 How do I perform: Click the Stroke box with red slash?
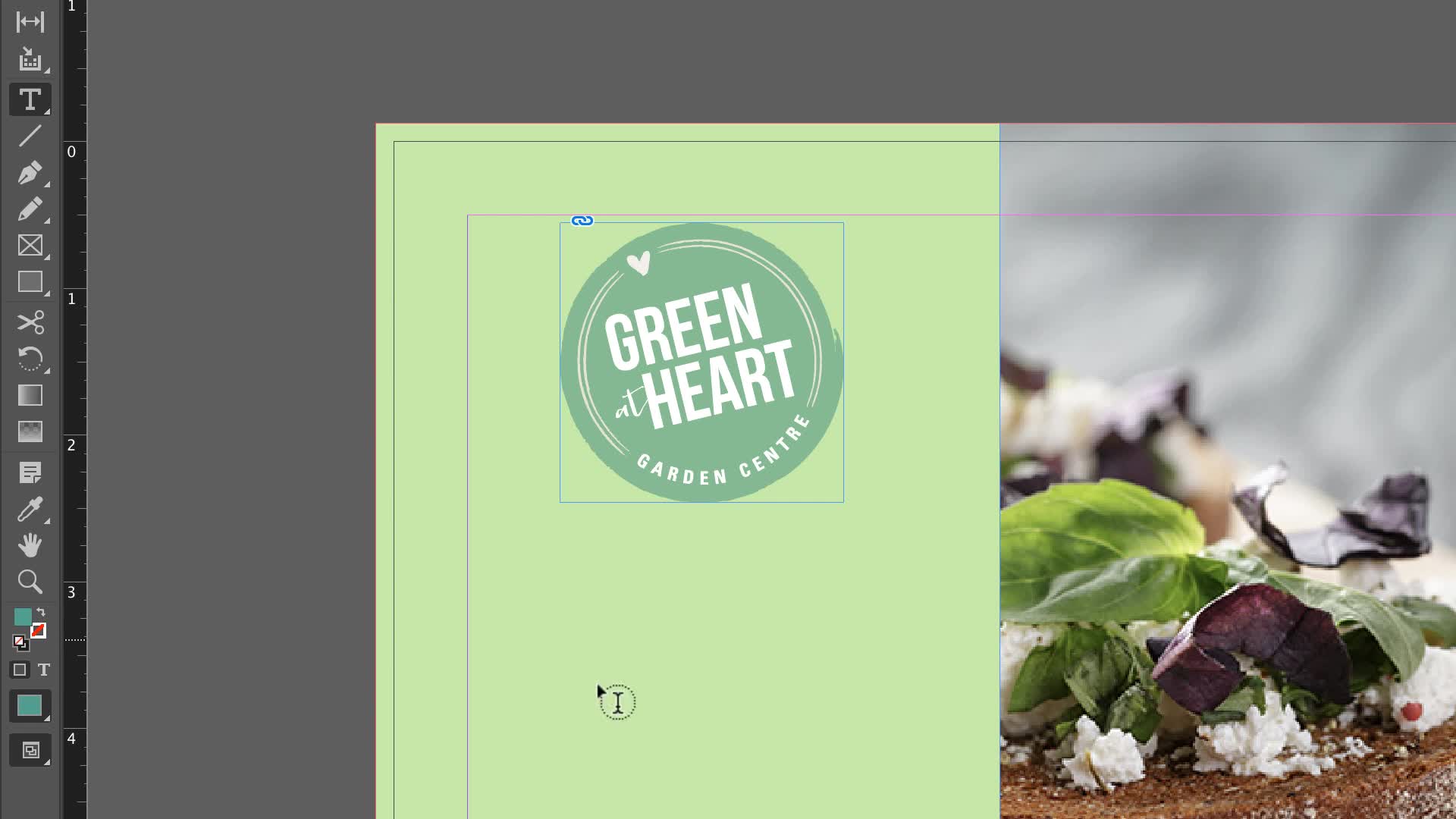click(x=38, y=631)
